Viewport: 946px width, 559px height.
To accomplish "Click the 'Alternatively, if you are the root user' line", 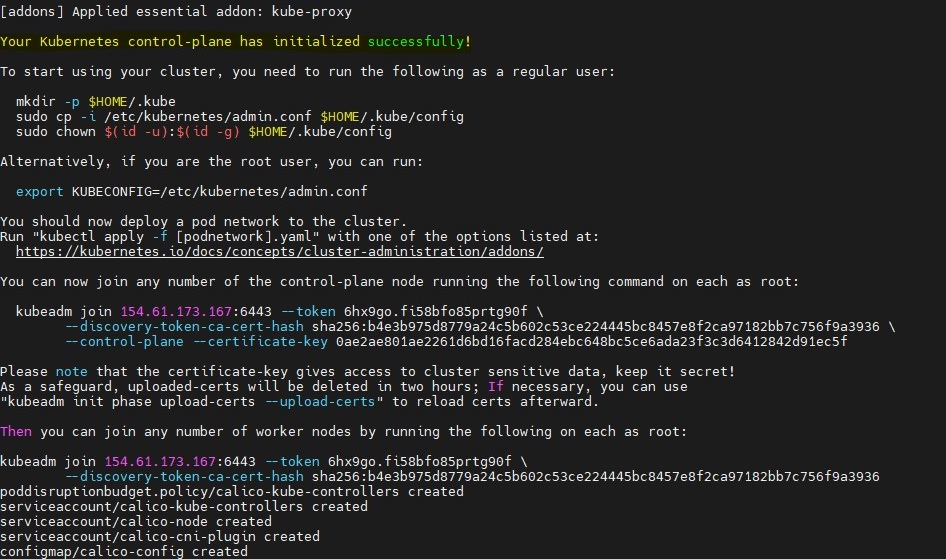I will click(211, 162).
